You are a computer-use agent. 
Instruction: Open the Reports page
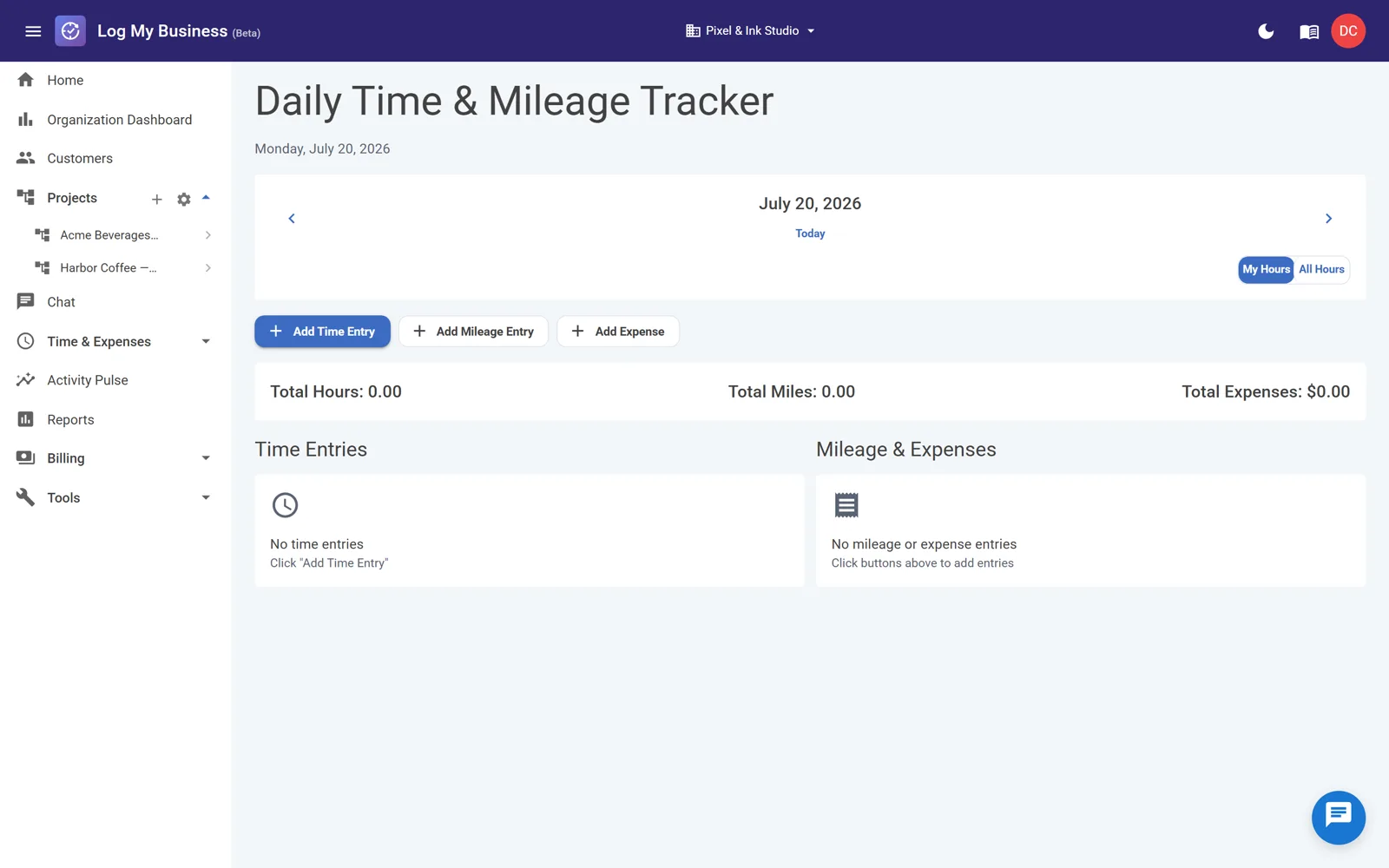pyautogui.click(x=70, y=419)
